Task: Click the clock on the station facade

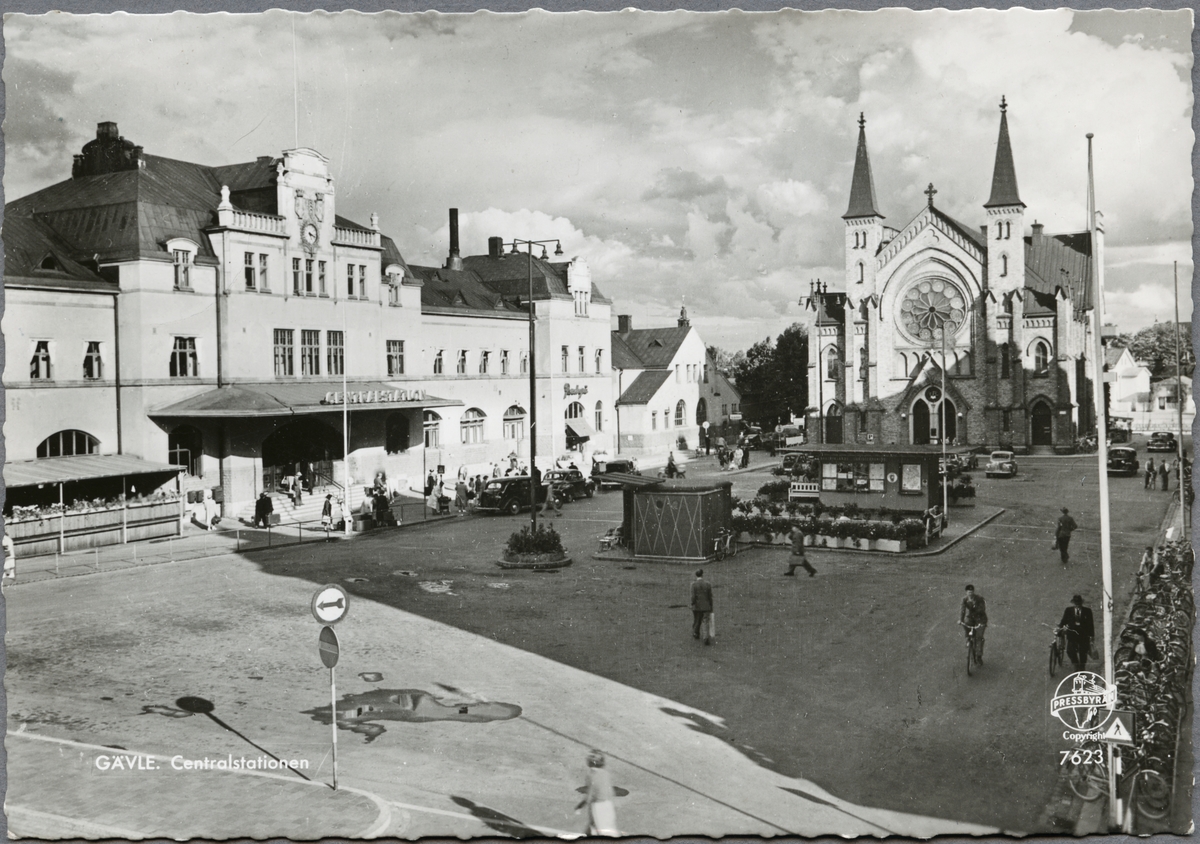Action: 309,233
